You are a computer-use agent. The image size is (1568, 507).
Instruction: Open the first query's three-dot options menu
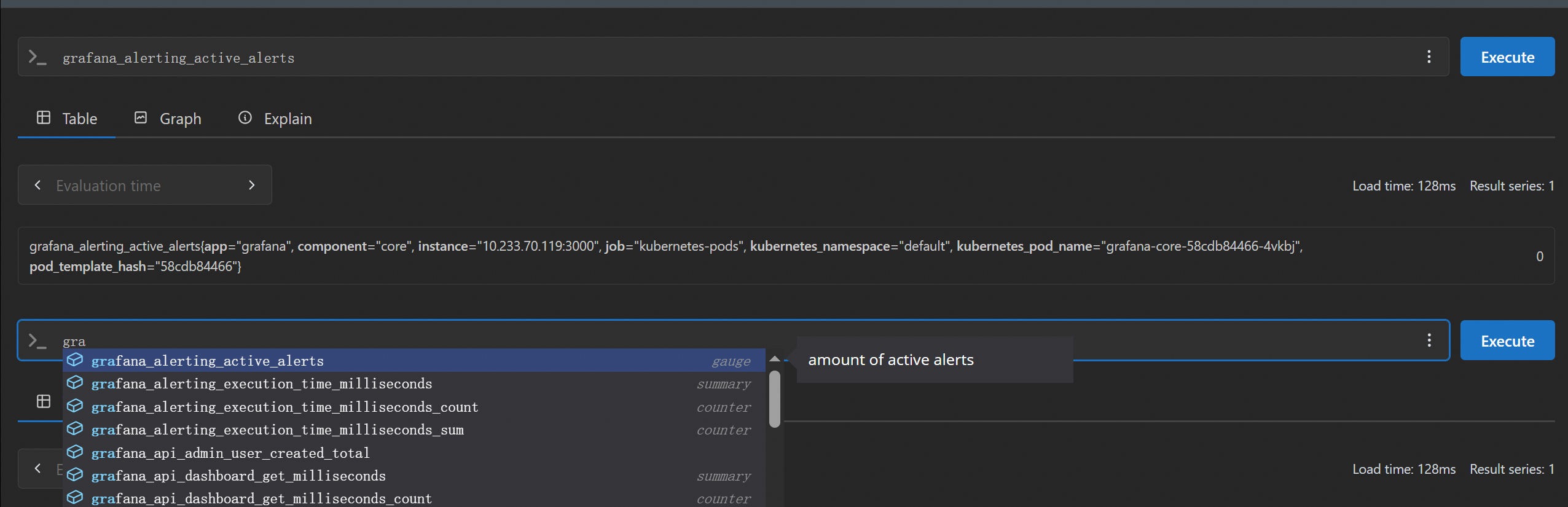pos(1429,57)
